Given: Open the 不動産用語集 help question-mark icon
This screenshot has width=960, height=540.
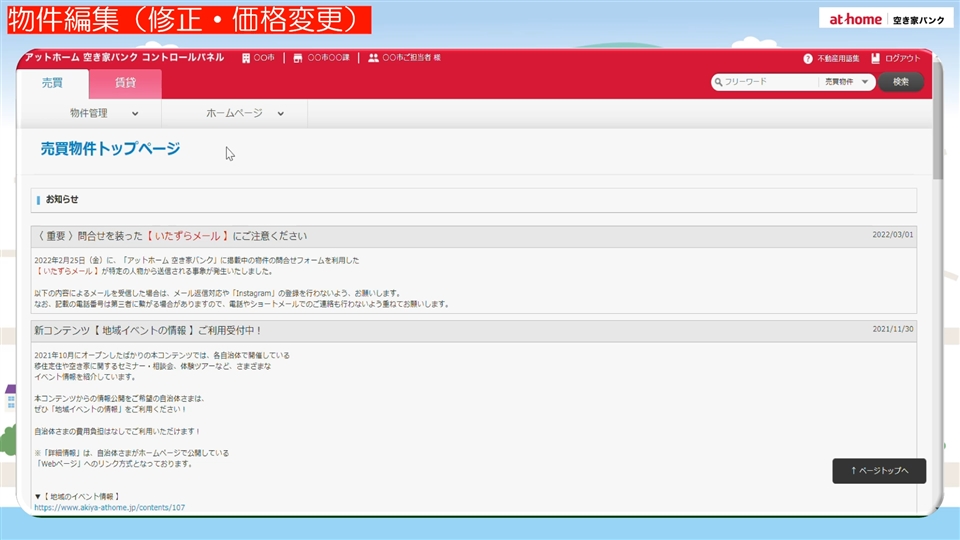Looking at the screenshot, I should pyautogui.click(x=808, y=58).
